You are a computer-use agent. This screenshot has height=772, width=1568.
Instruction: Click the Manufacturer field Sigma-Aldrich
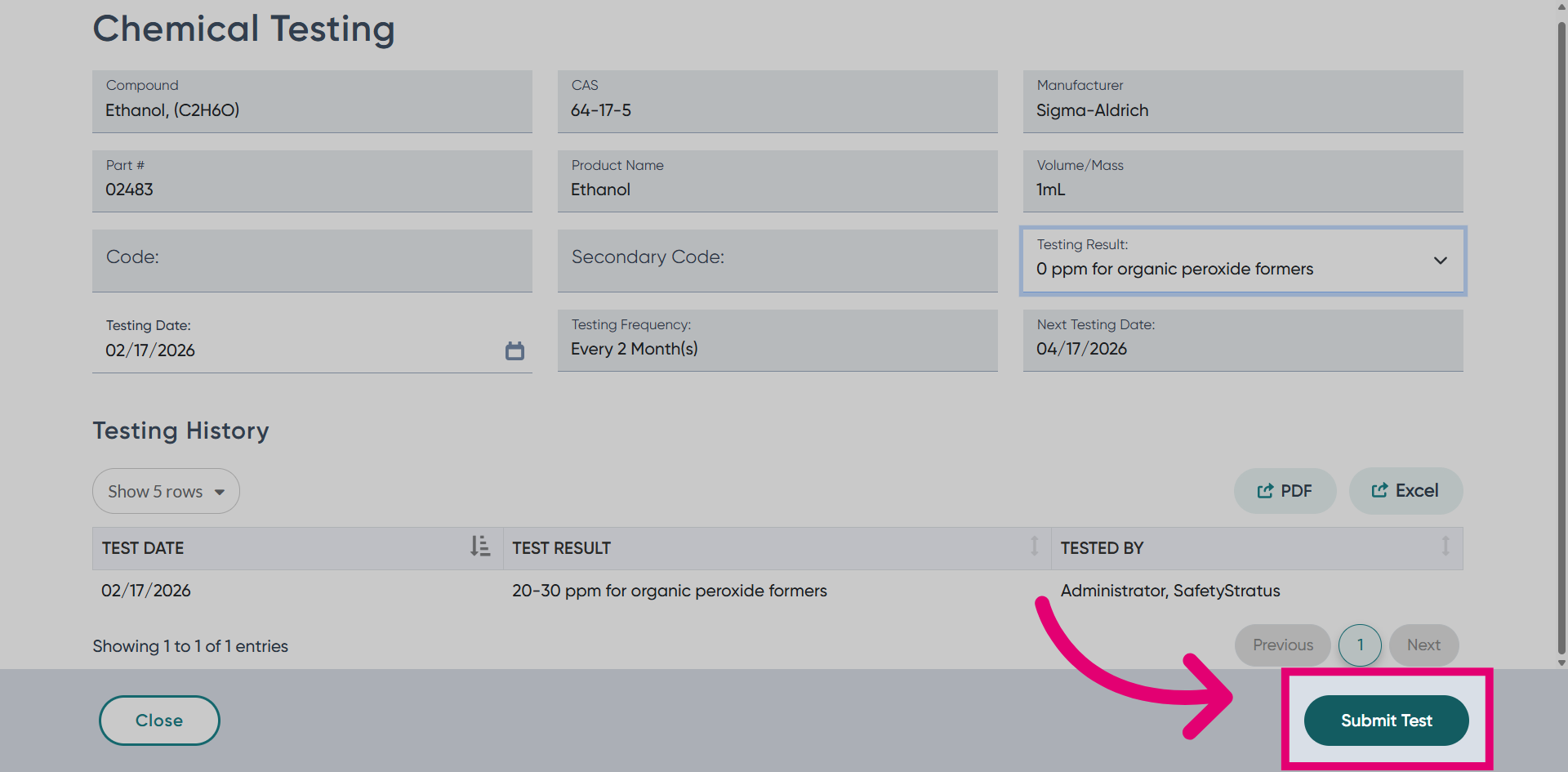1243,101
